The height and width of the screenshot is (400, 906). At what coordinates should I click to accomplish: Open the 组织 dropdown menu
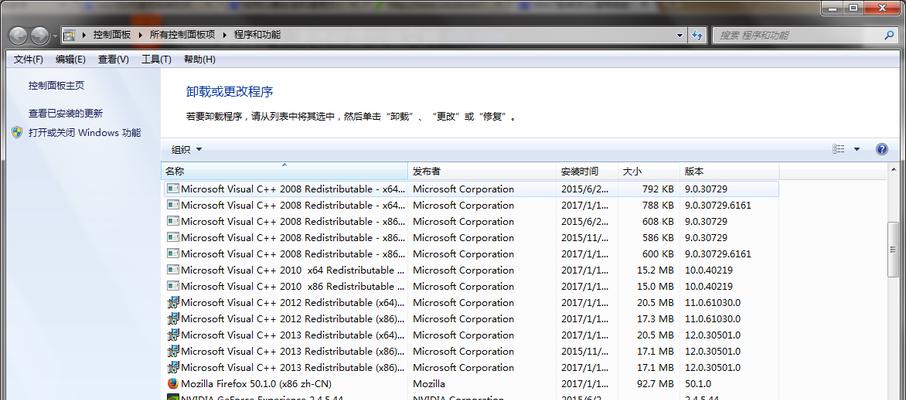click(x=187, y=149)
